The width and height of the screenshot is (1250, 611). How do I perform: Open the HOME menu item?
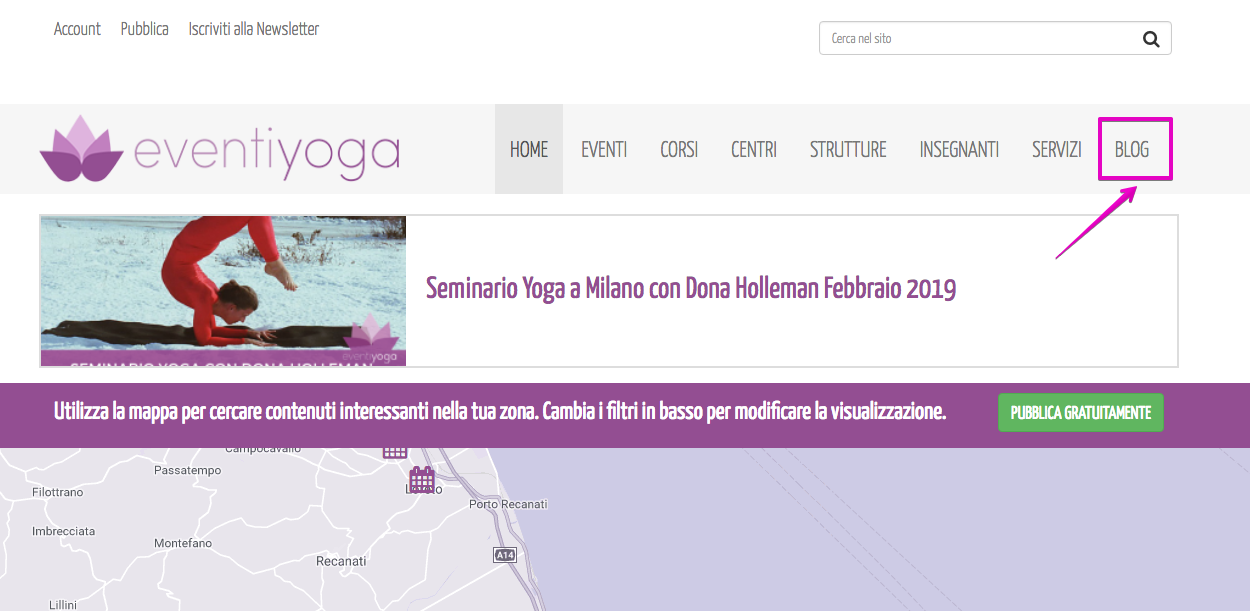529,150
